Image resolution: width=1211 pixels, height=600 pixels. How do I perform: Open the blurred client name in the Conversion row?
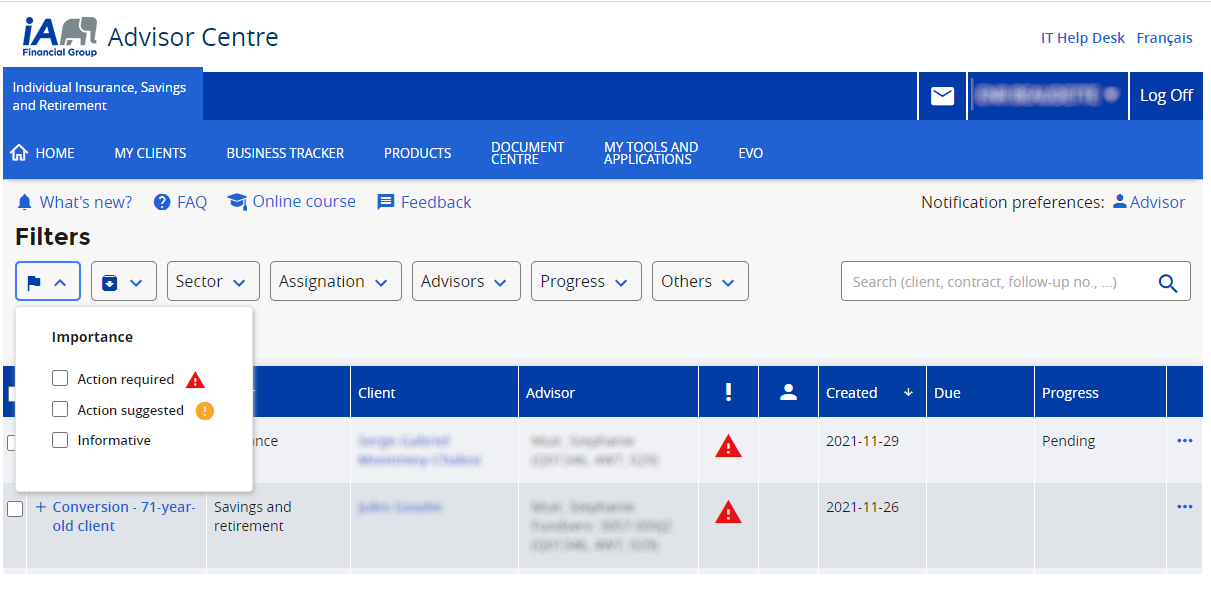pos(399,507)
